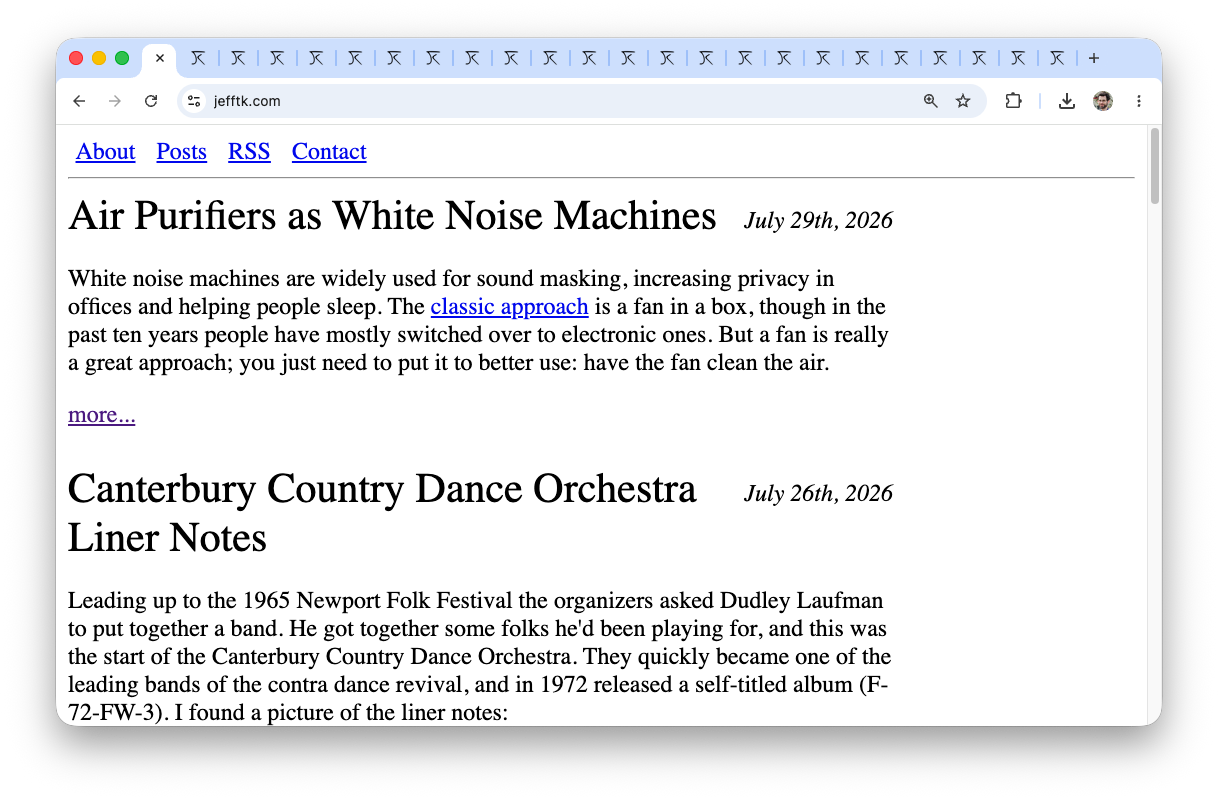Click the paragraph starting "Leading up to the 1965 Newport"

click(x=479, y=657)
